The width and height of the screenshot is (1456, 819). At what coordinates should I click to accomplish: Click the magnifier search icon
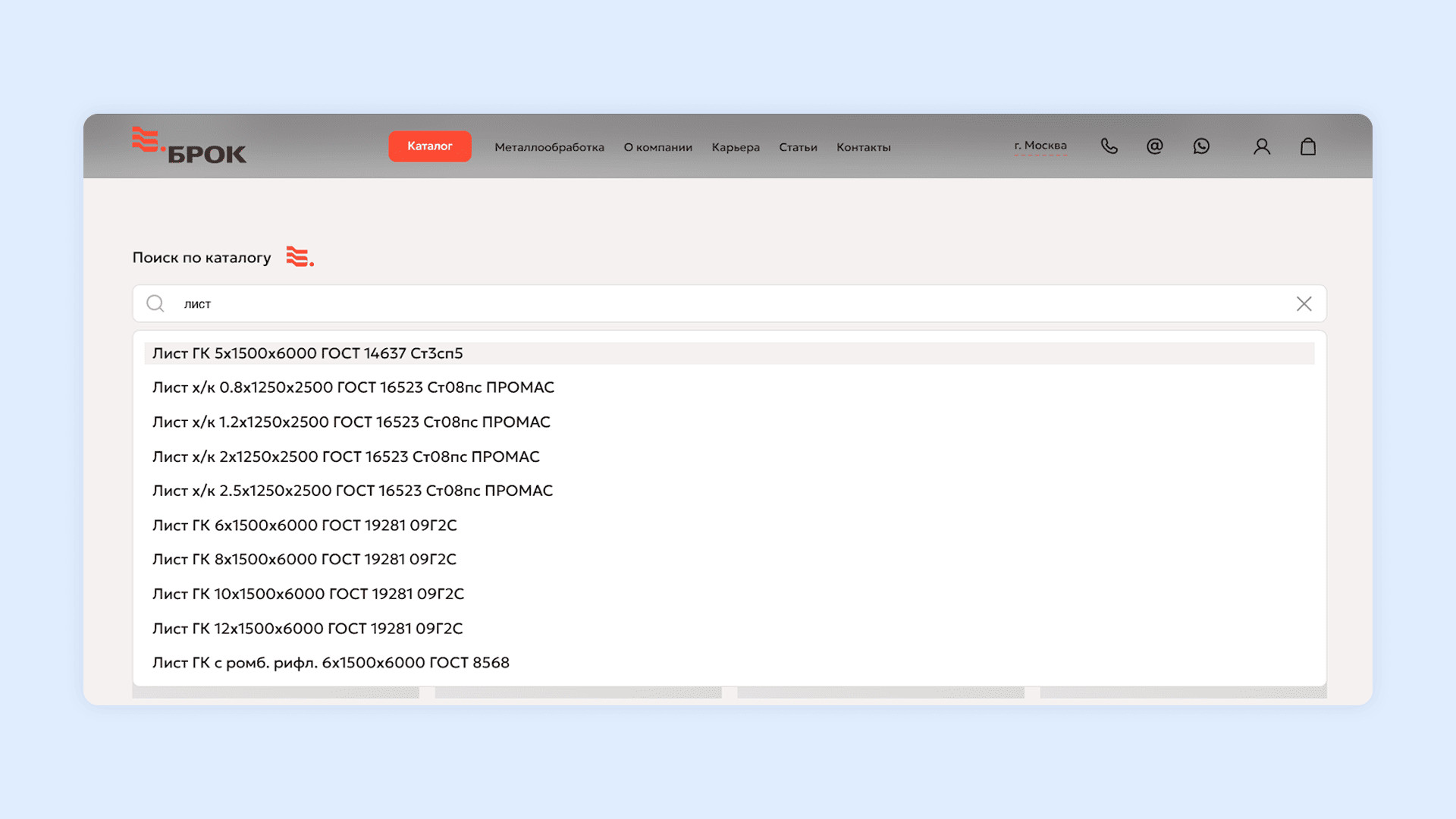pyautogui.click(x=155, y=304)
